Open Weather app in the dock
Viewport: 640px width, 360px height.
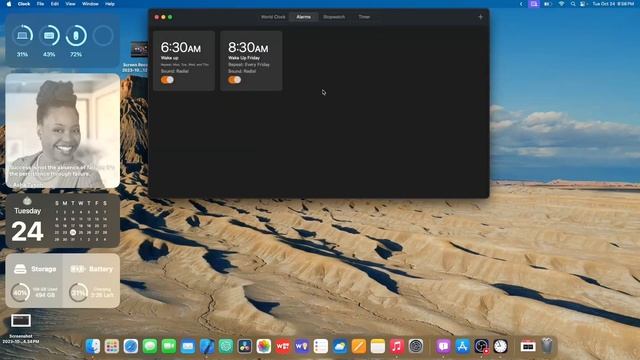[340, 346]
